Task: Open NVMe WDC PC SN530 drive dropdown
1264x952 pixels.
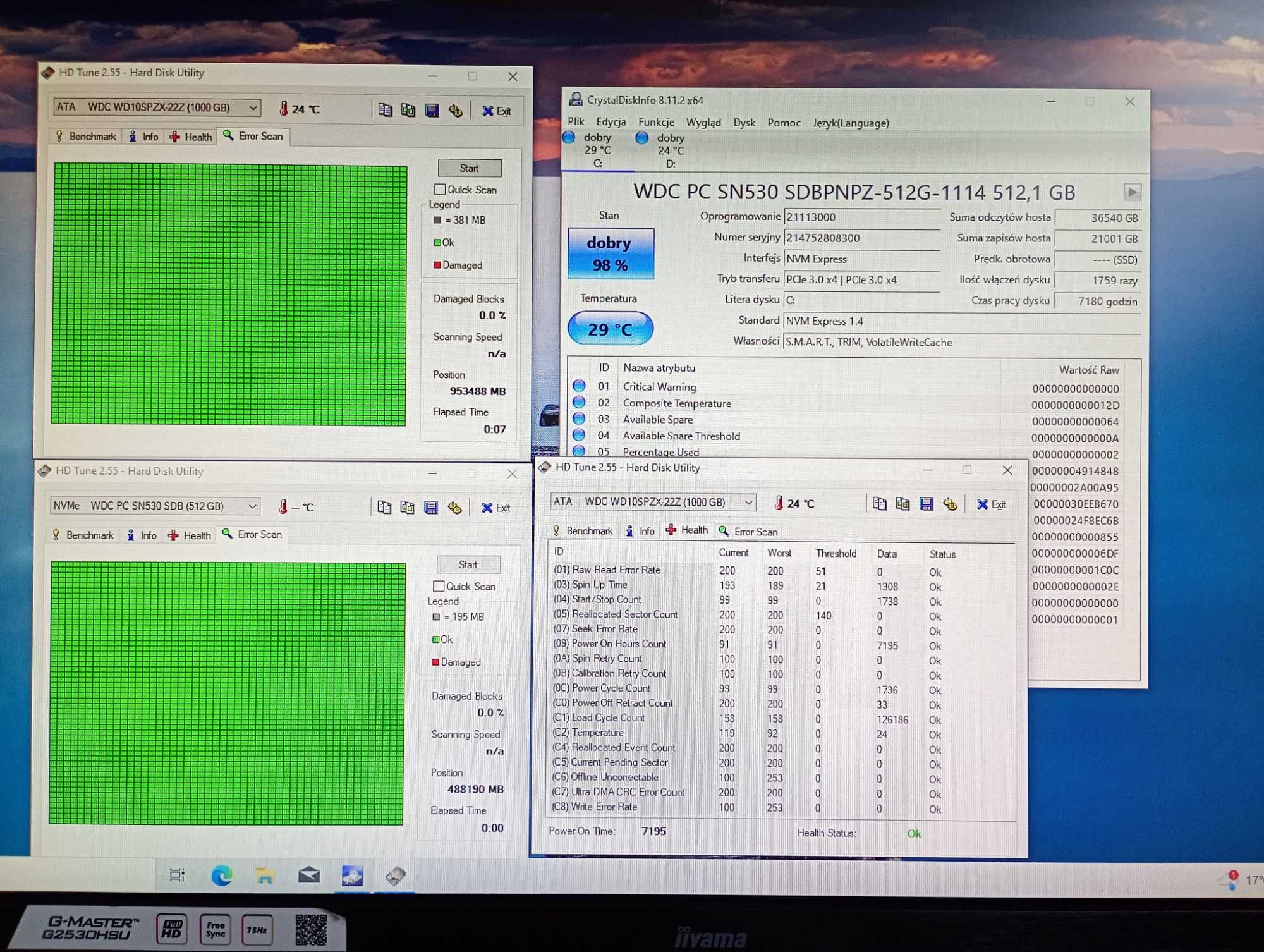Action: coord(154,506)
